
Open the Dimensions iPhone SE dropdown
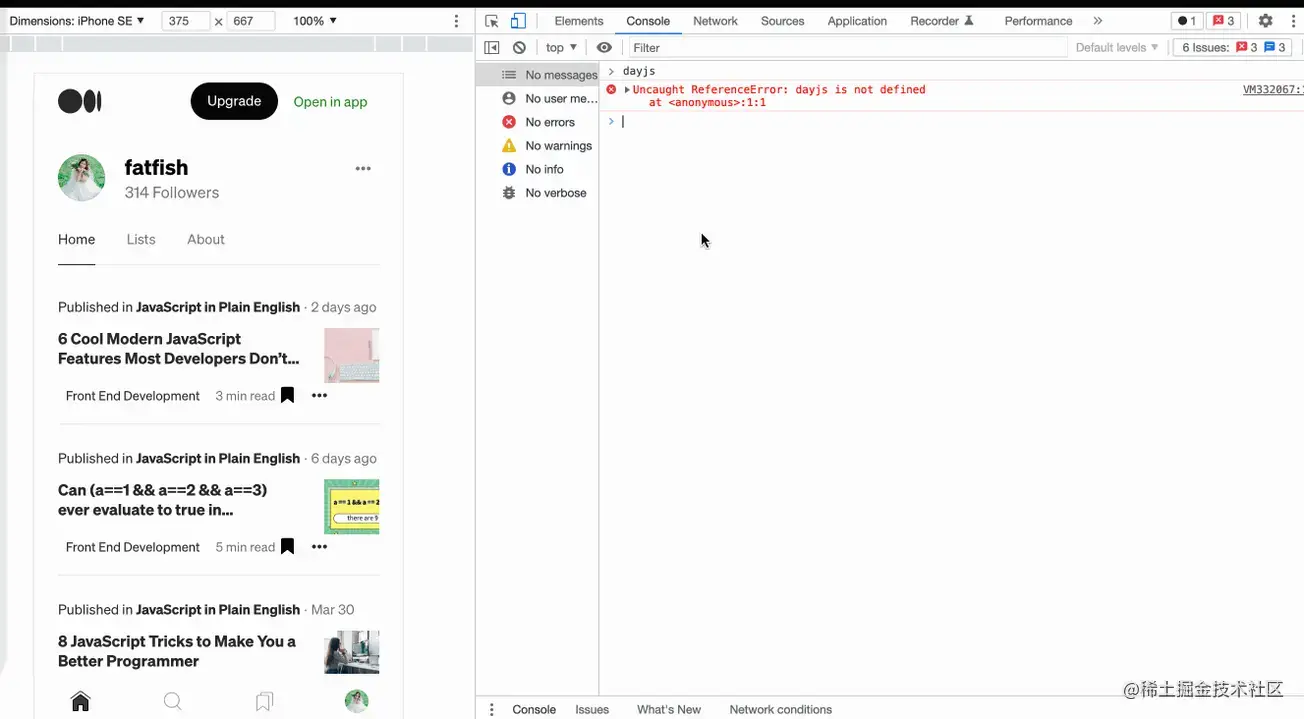click(77, 21)
